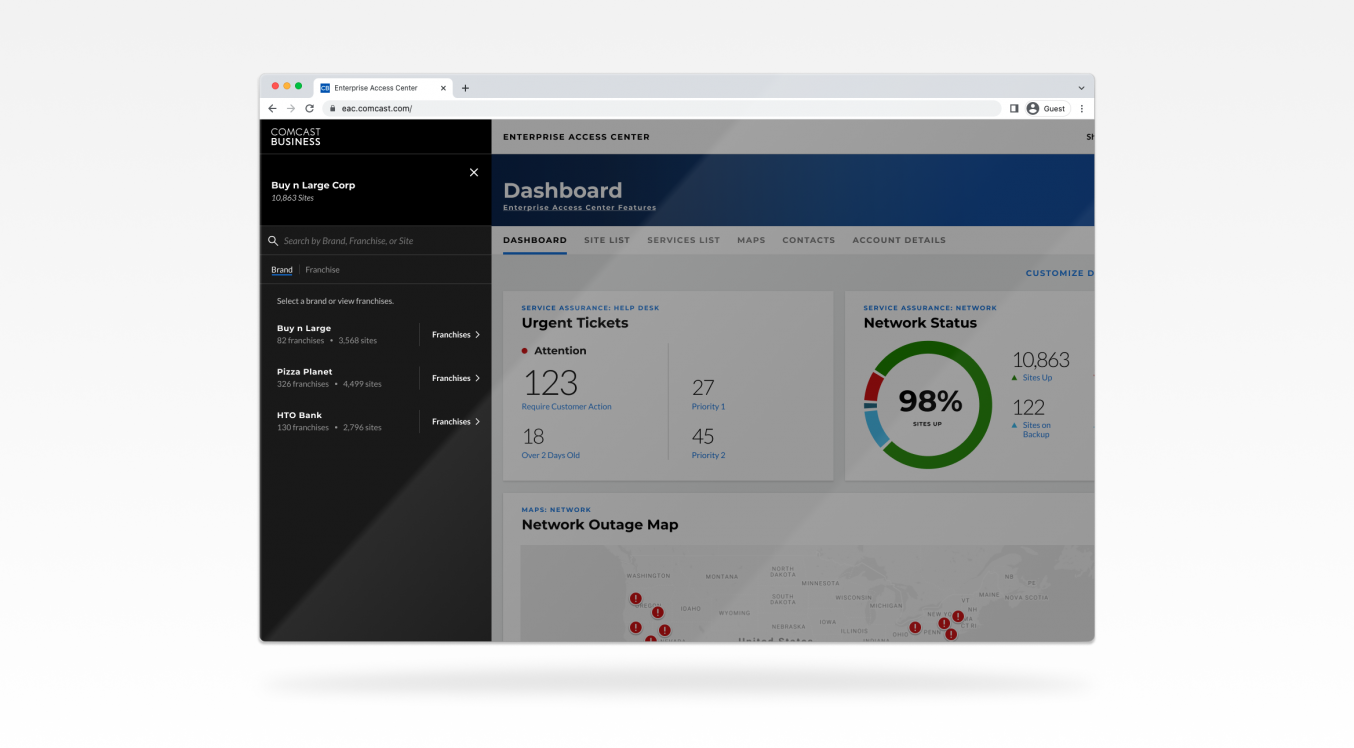Open the browser three-dot menu
This screenshot has width=1354, height=748.
[1081, 108]
